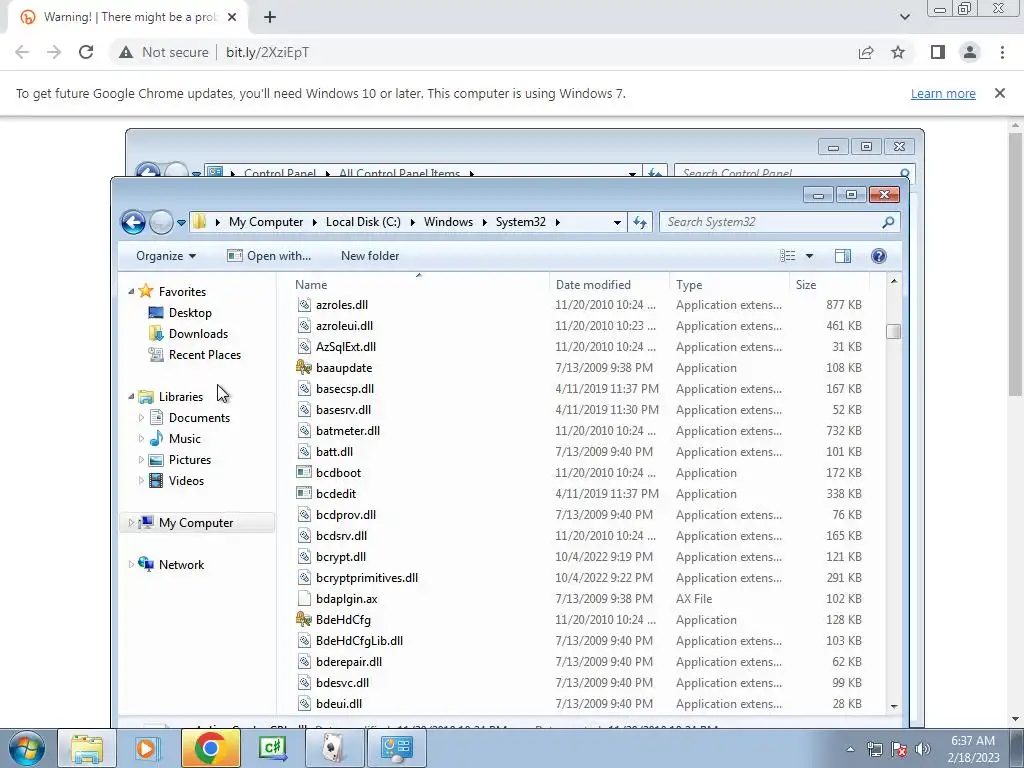Select the bcdboot application icon
1024x768 pixels.
point(304,473)
